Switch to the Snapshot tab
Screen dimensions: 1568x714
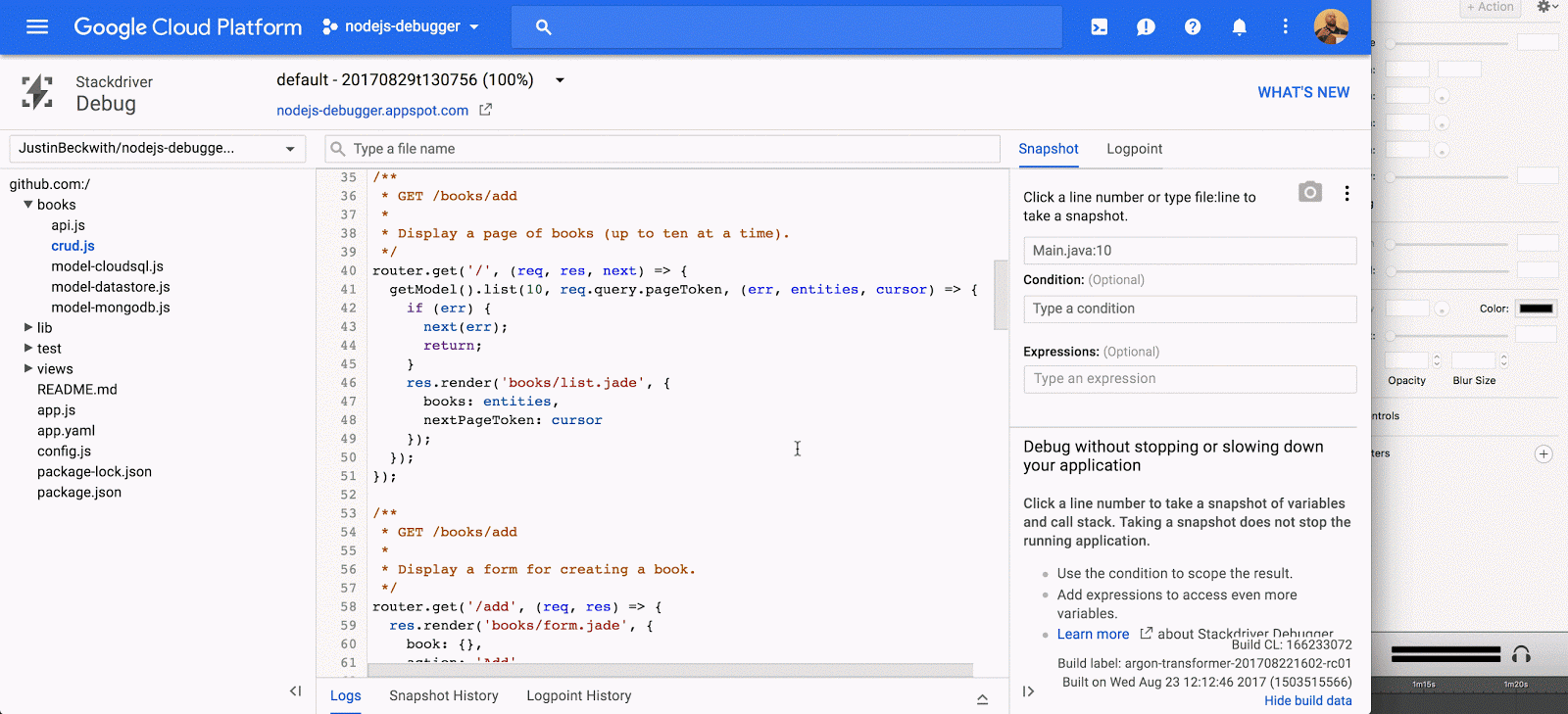click(x=1049, y=149)
